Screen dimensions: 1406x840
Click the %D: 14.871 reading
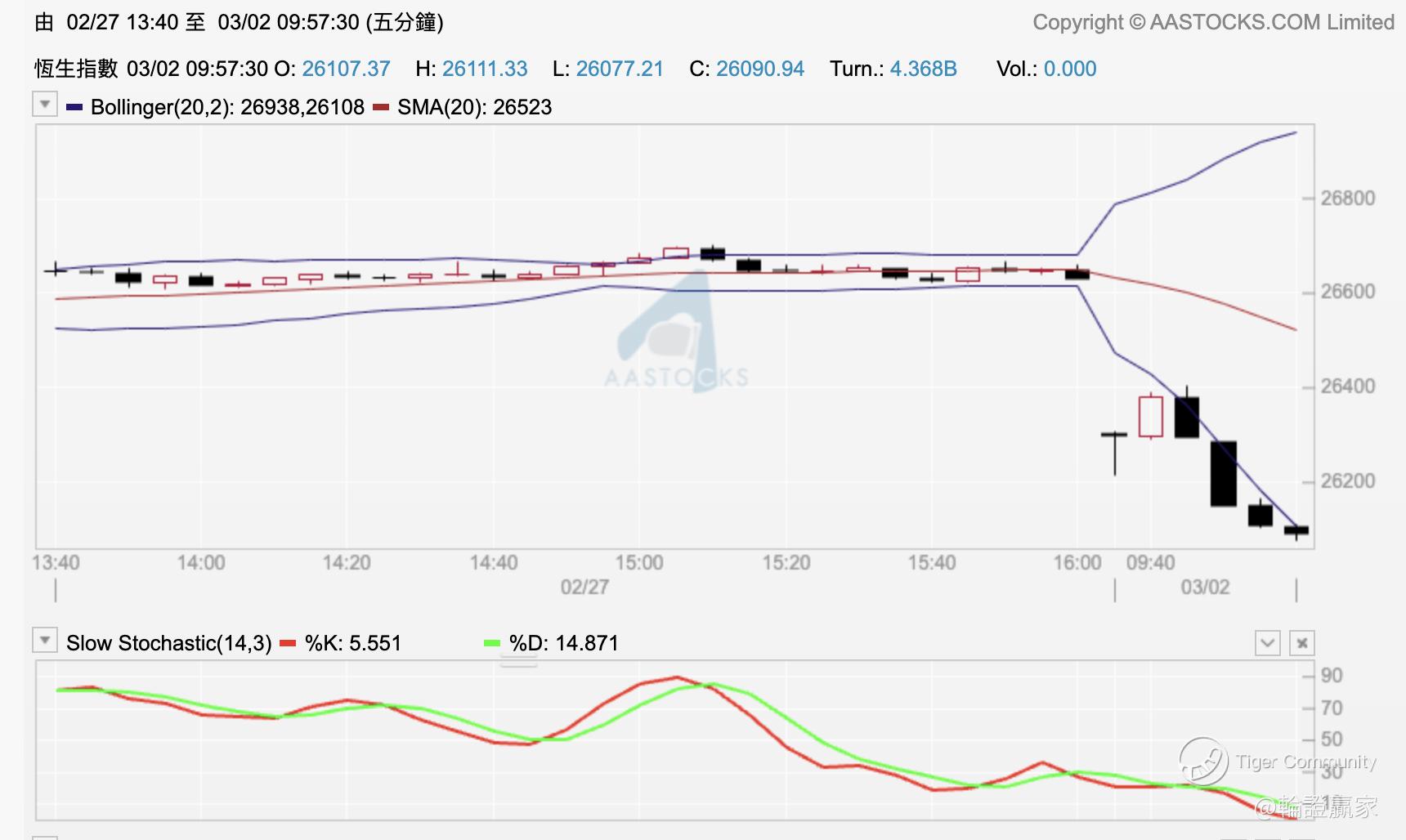point(564,643)
